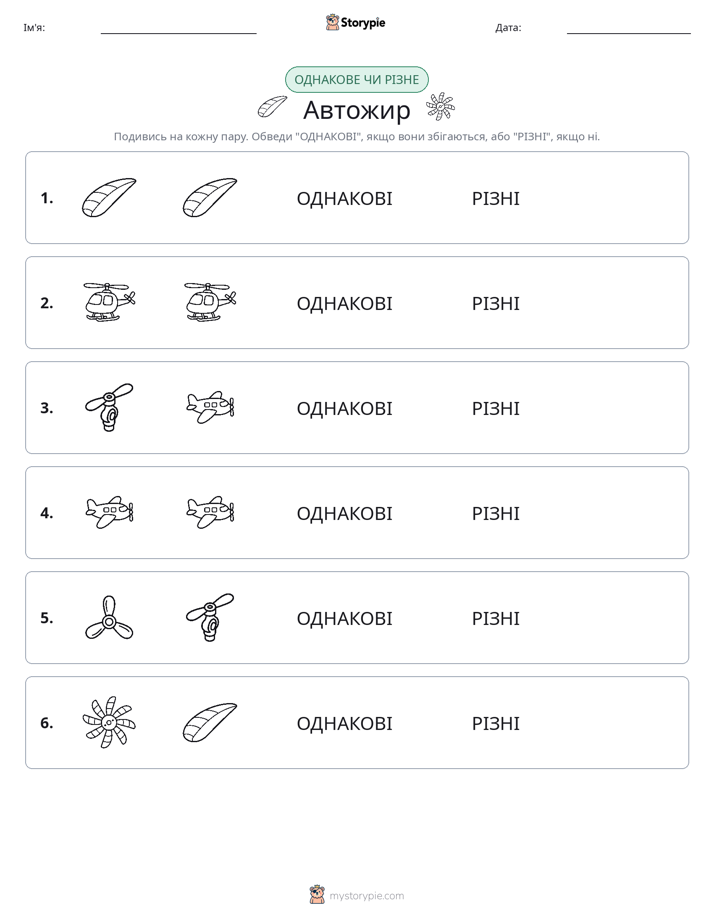
Task: Click the rotor blade icon in row 6
Action: (210, 722)
